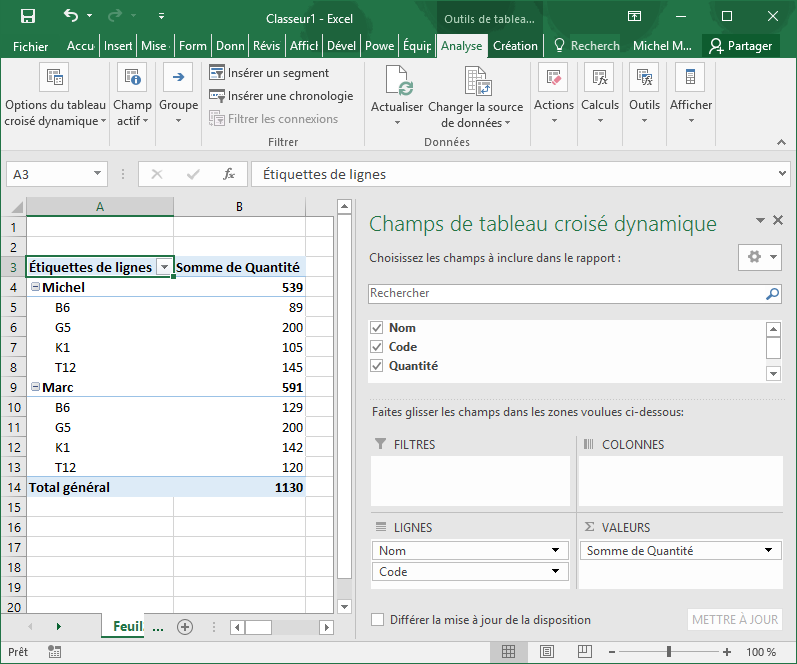Switch to the Création ribbon tab
The height and width of the screenshot is (664, 797).
515,46
